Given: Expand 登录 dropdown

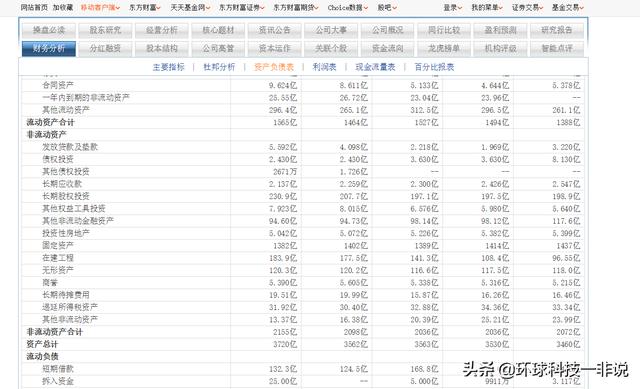Looking at the screenshot, I should [453, 8].
